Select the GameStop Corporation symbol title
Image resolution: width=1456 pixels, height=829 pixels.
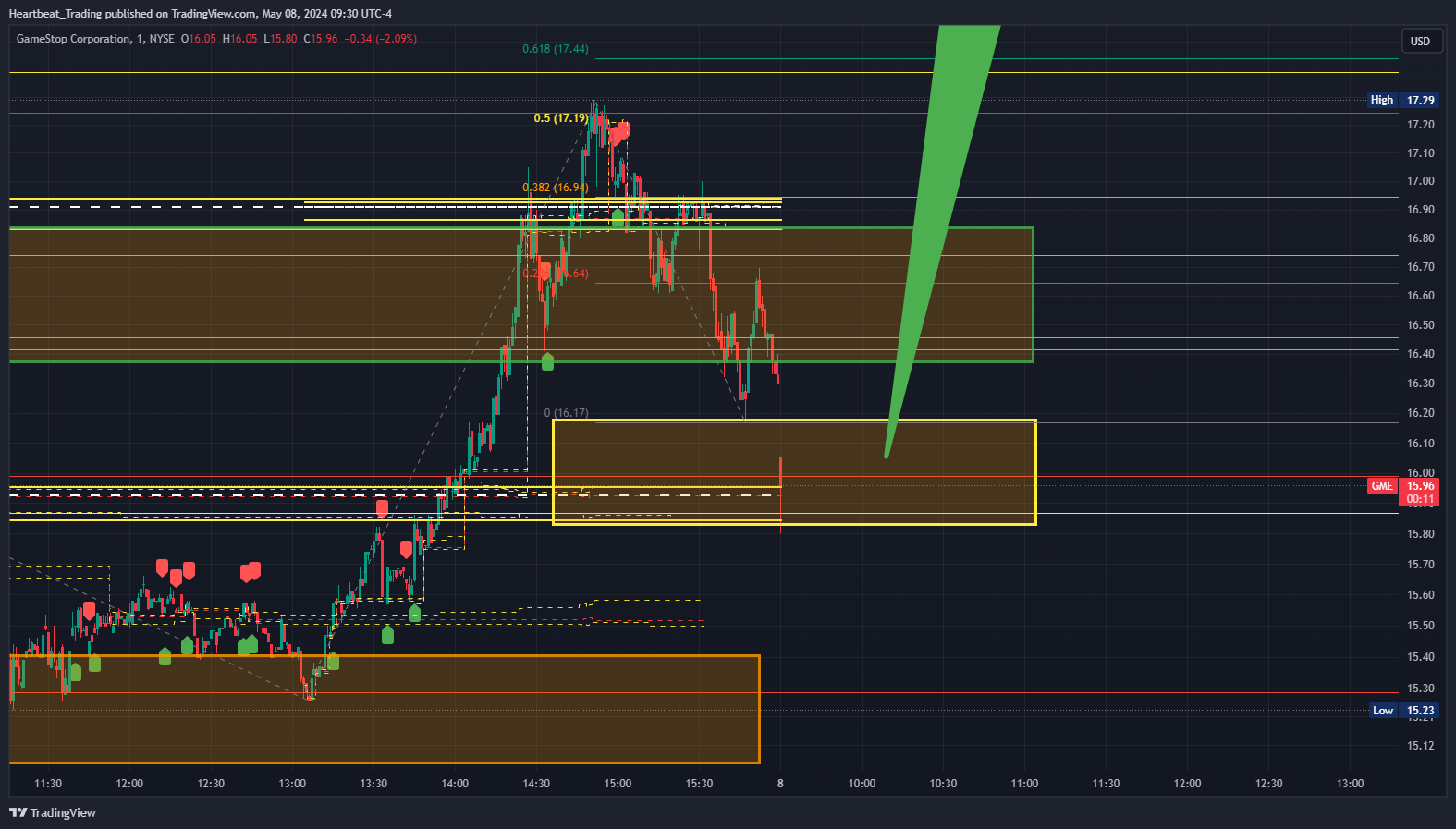74,39
